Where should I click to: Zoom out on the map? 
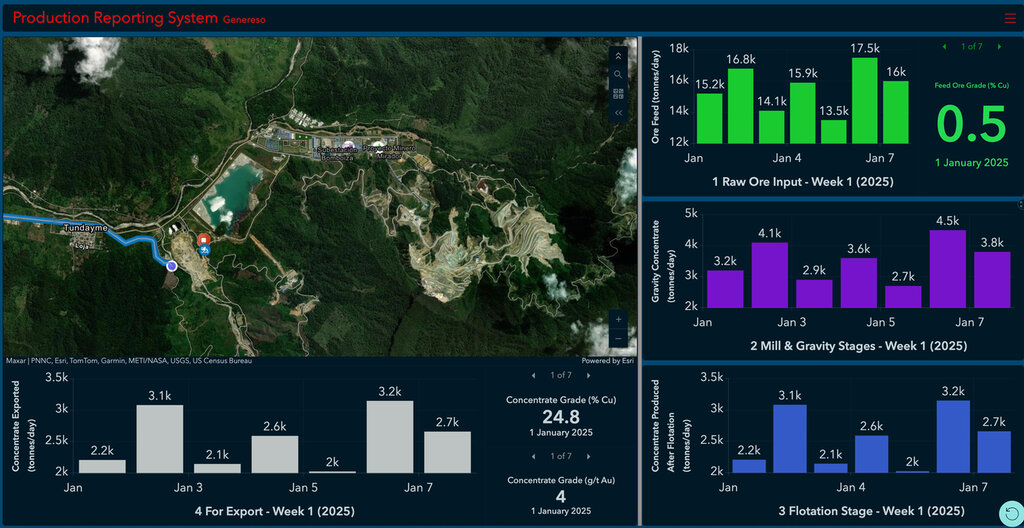[618, 339]
